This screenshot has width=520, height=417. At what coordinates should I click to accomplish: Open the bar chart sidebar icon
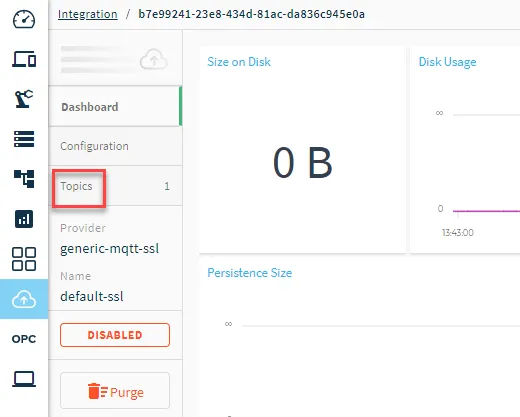24,219
